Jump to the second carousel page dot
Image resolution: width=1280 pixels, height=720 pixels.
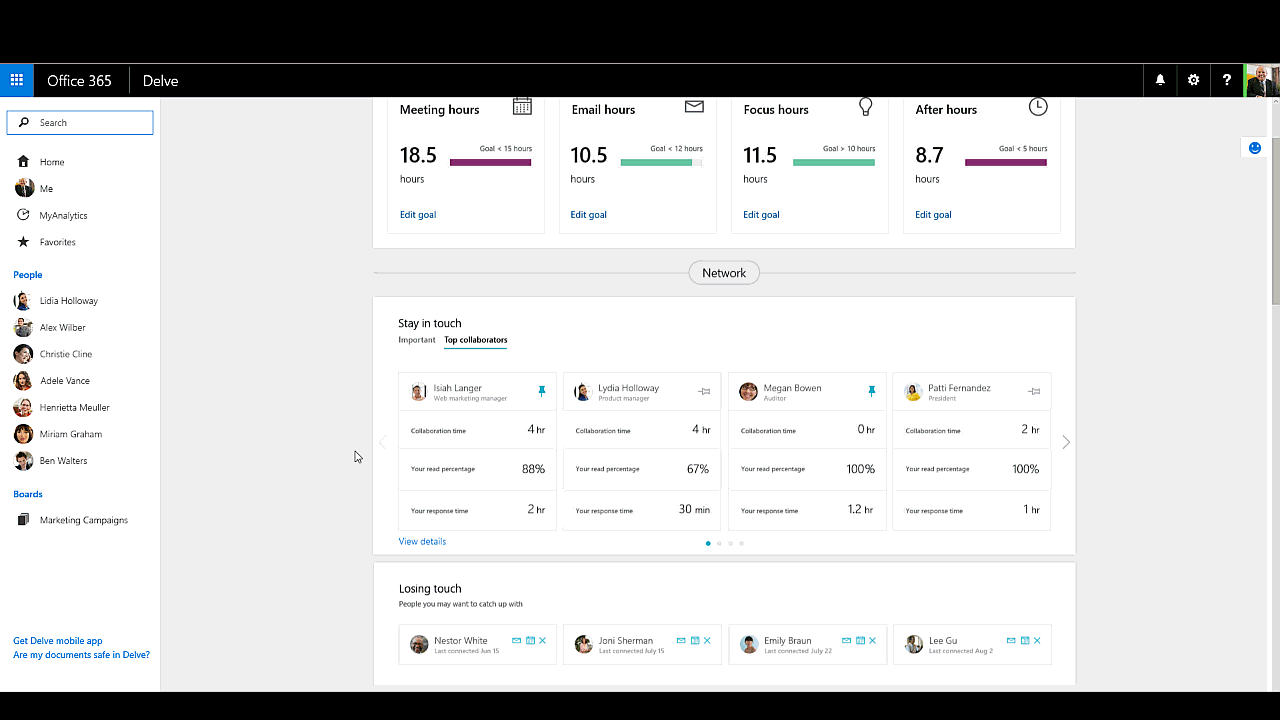pos(719,544)
